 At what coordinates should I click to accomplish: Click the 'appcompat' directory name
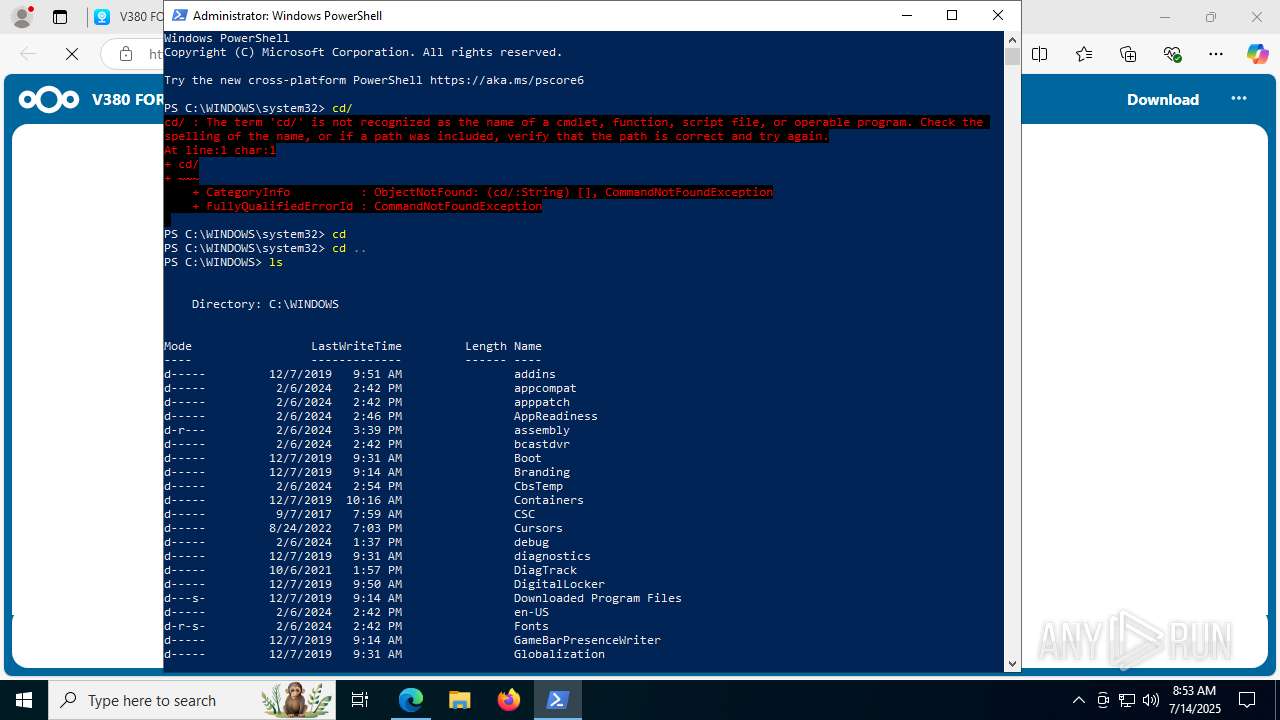point(545,388)
